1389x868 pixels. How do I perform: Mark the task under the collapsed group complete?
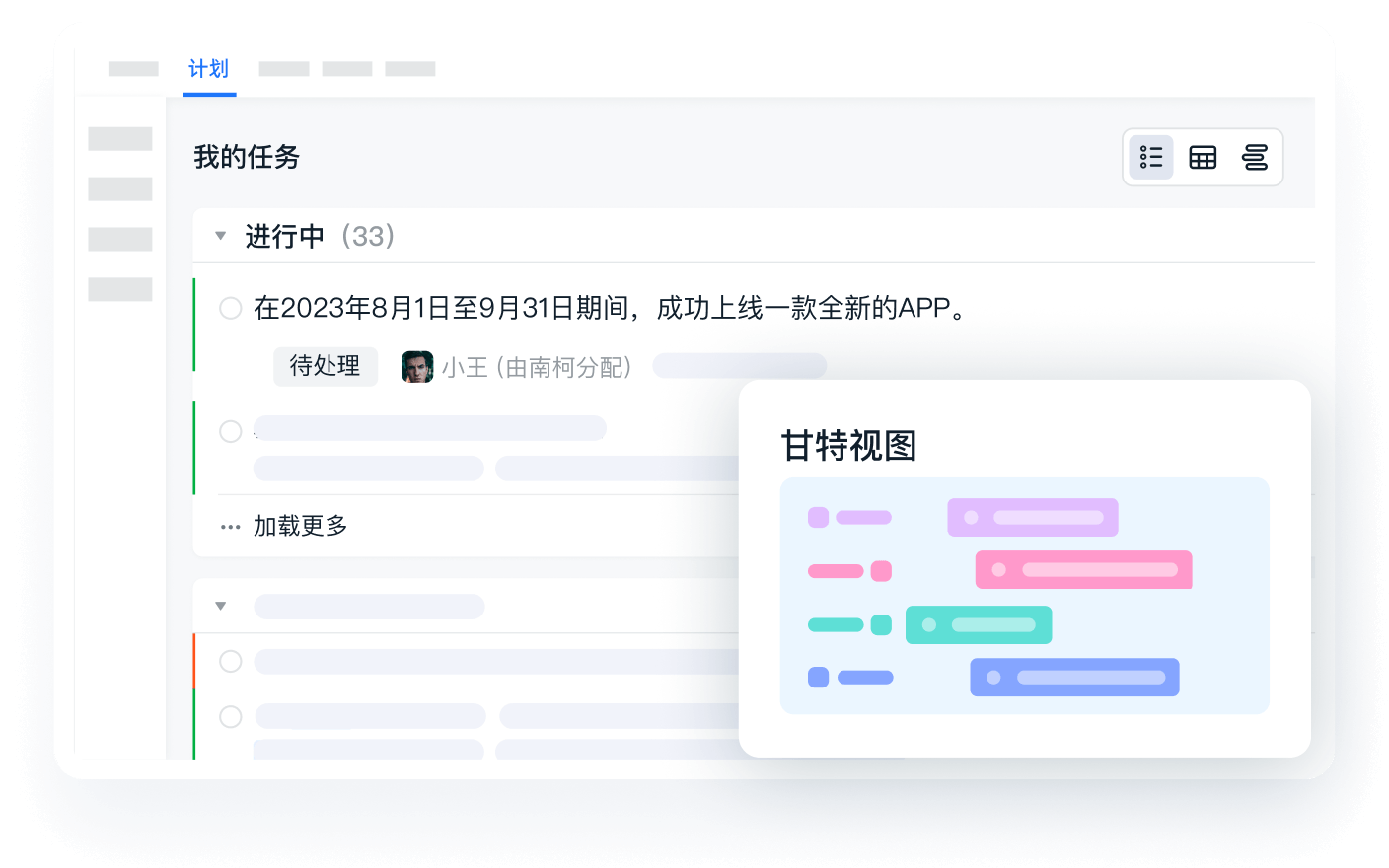click(x=230, y=661)
